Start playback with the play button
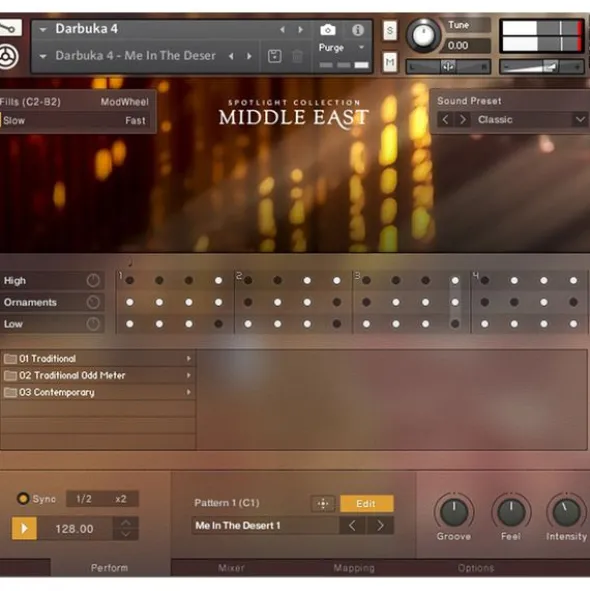The image size is (590, 591). pos(24,528)
